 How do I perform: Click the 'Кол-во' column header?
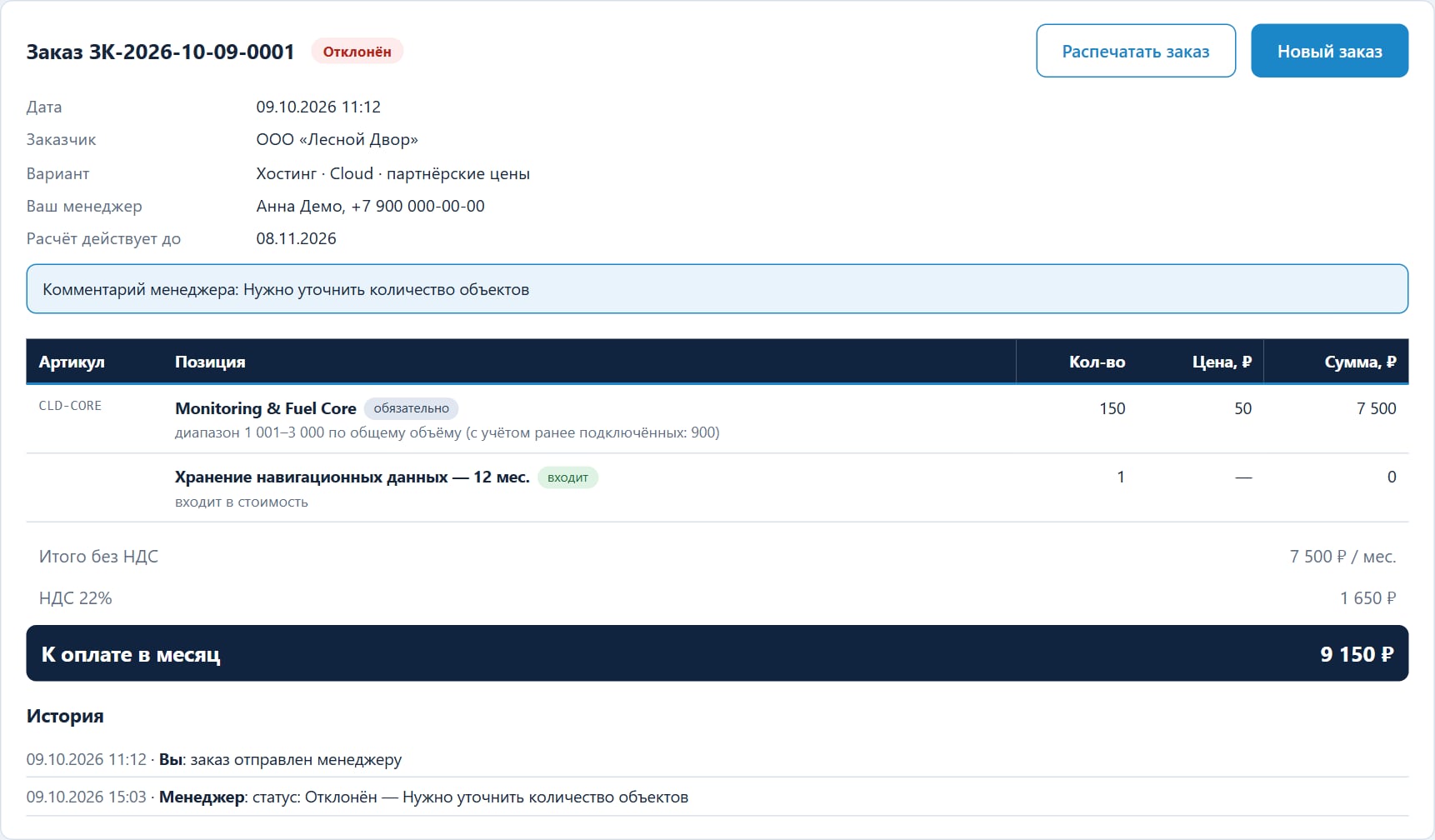point(1097,362)
